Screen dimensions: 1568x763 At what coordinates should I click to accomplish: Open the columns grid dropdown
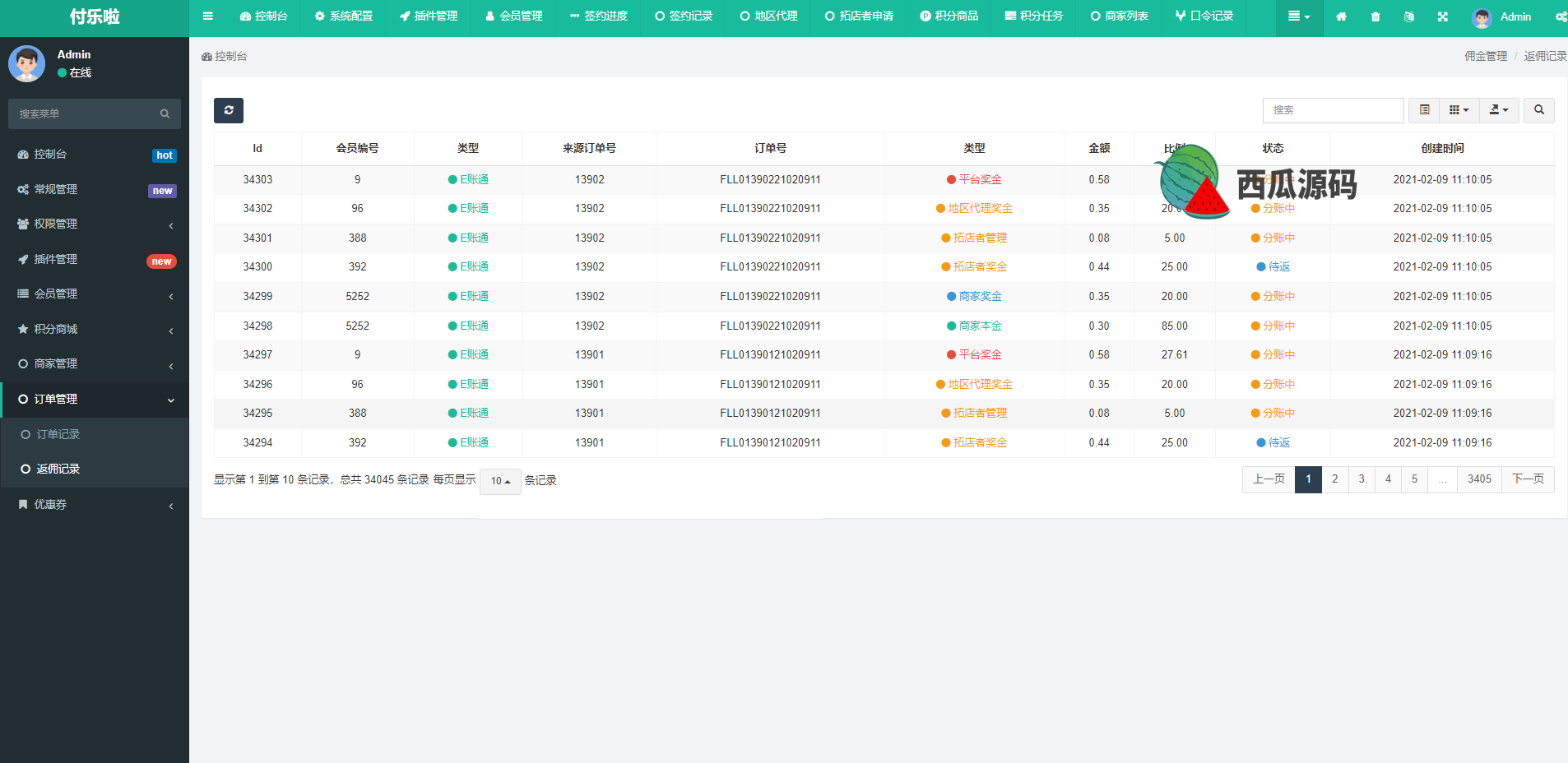(1459, 110)
